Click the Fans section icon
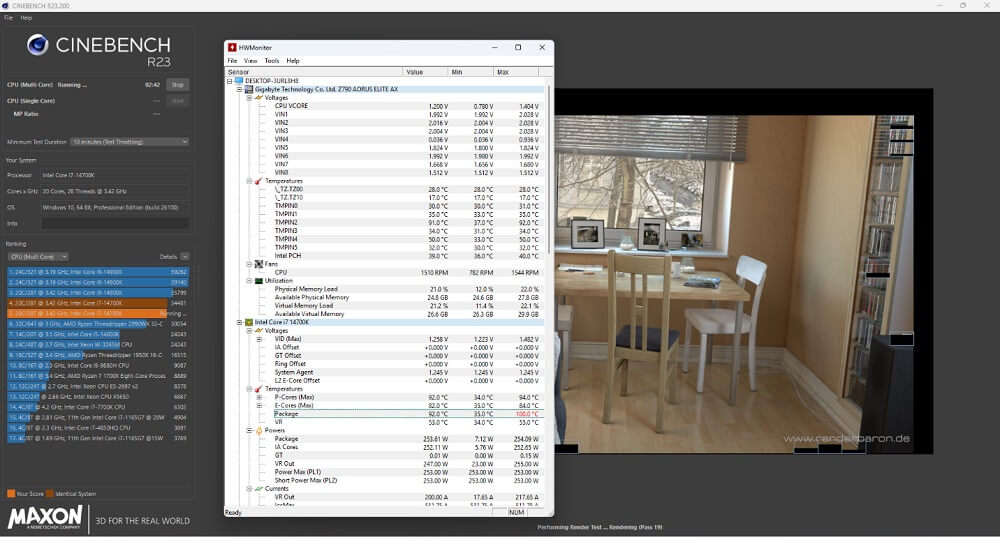 pyautogui.click(x=259, y=264)
